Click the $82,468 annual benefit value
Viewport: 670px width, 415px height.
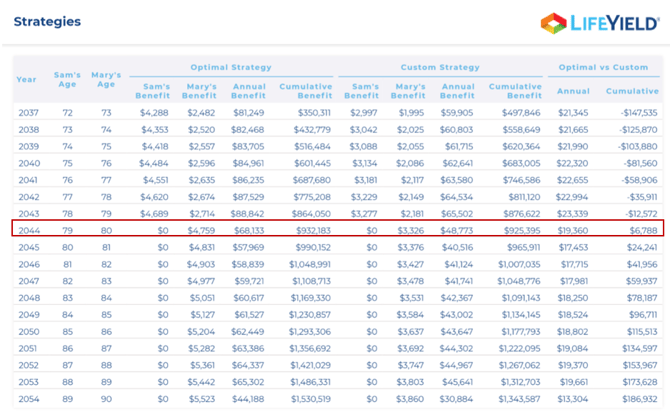click(248, 130)
